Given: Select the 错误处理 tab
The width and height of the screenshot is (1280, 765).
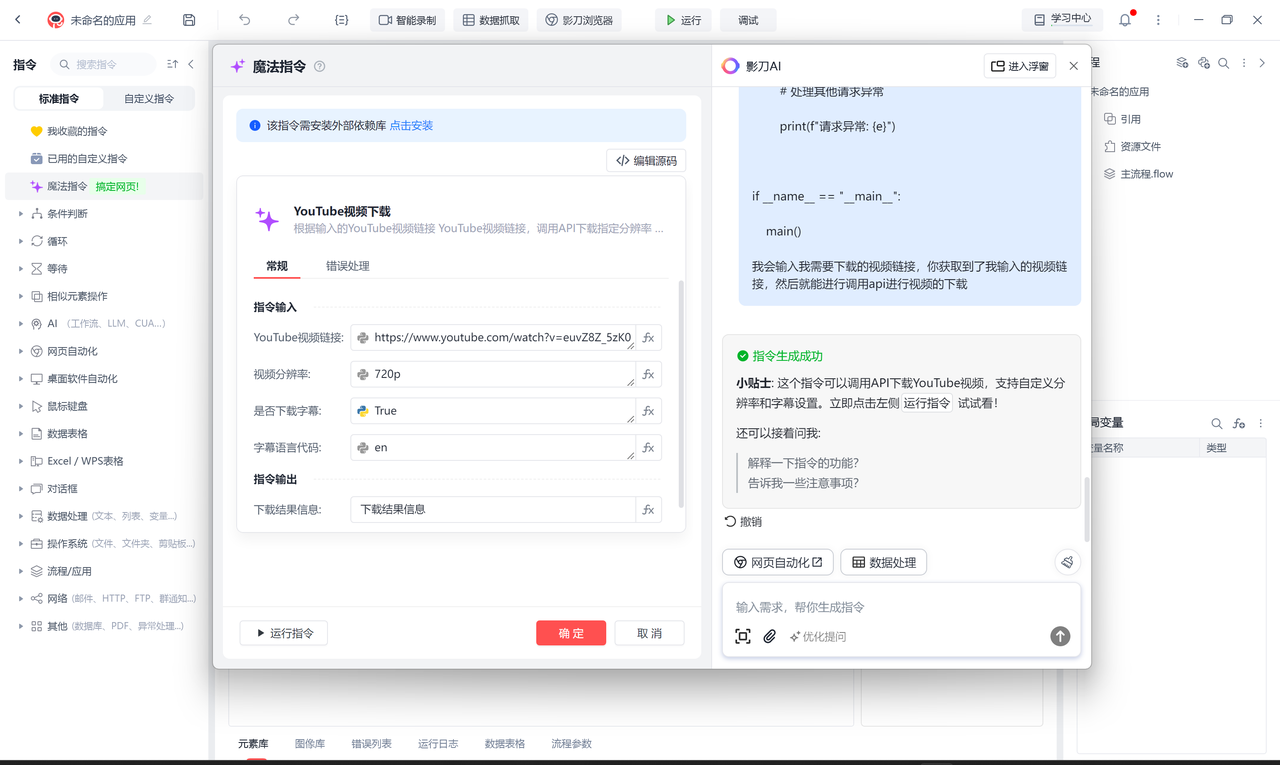Looking at the screenshot, I should pos(348,266).
